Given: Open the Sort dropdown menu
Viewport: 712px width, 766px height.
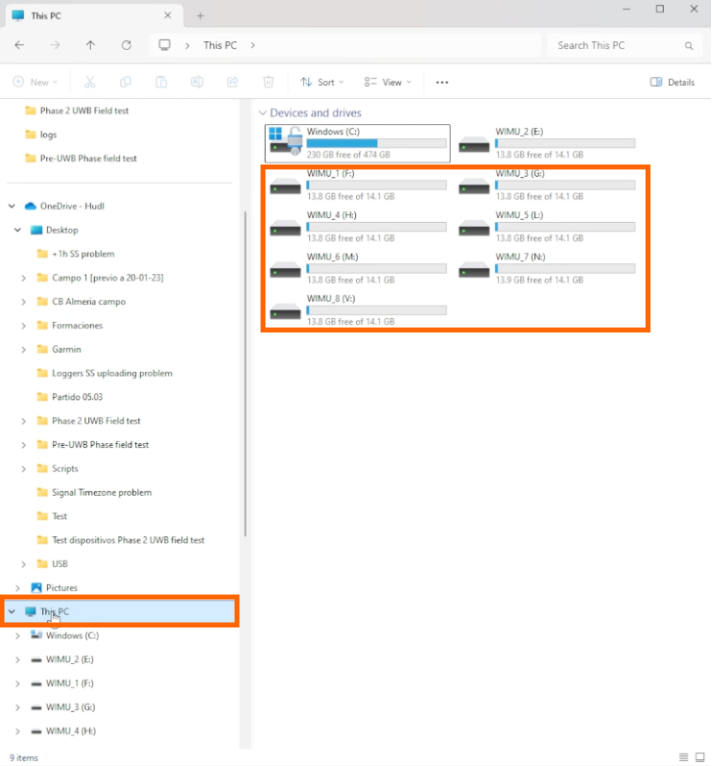Looking at the screenshot, I should pyautogui.click(x=322, y=82).
